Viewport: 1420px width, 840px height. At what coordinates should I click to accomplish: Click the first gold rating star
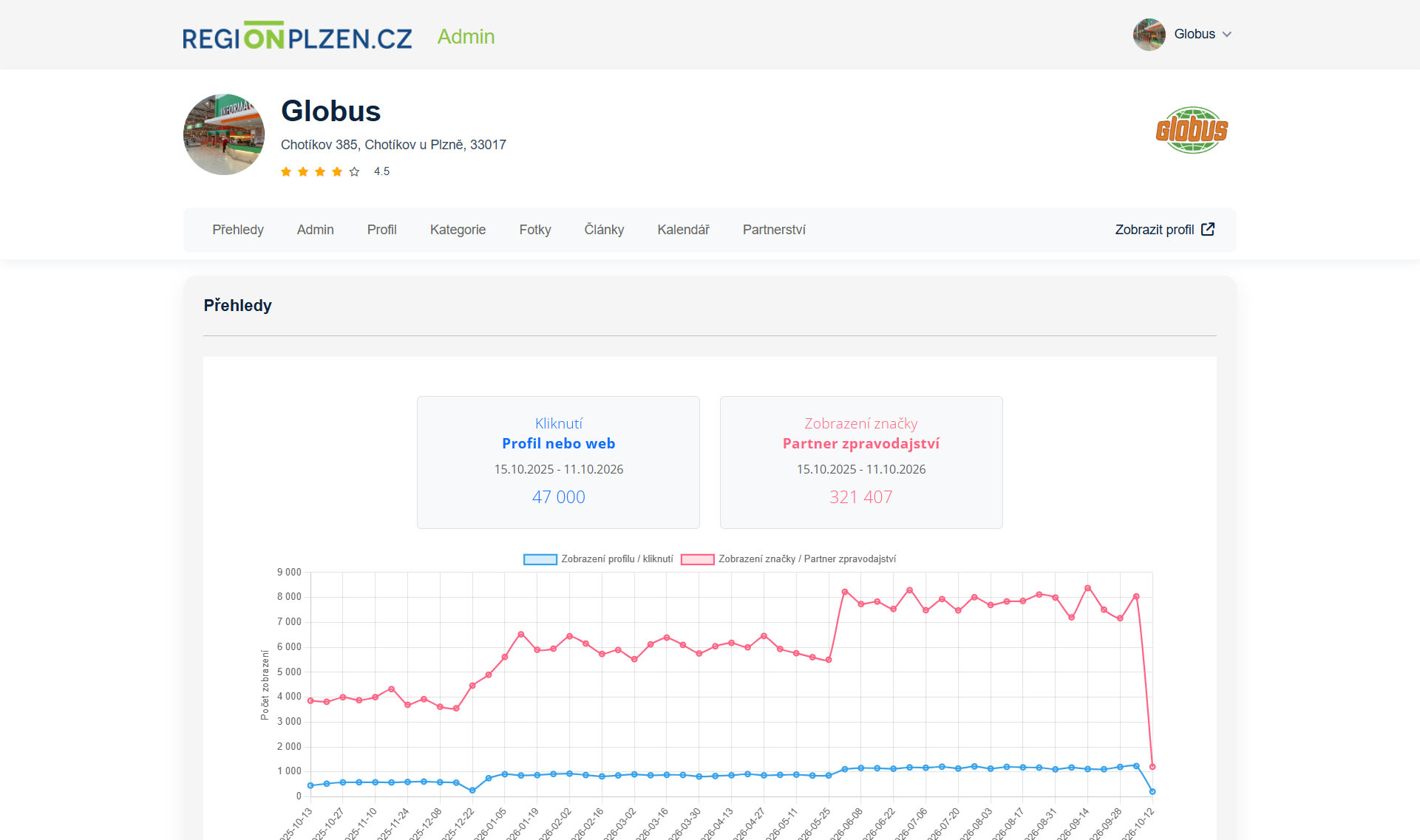(x=286, y=171)
